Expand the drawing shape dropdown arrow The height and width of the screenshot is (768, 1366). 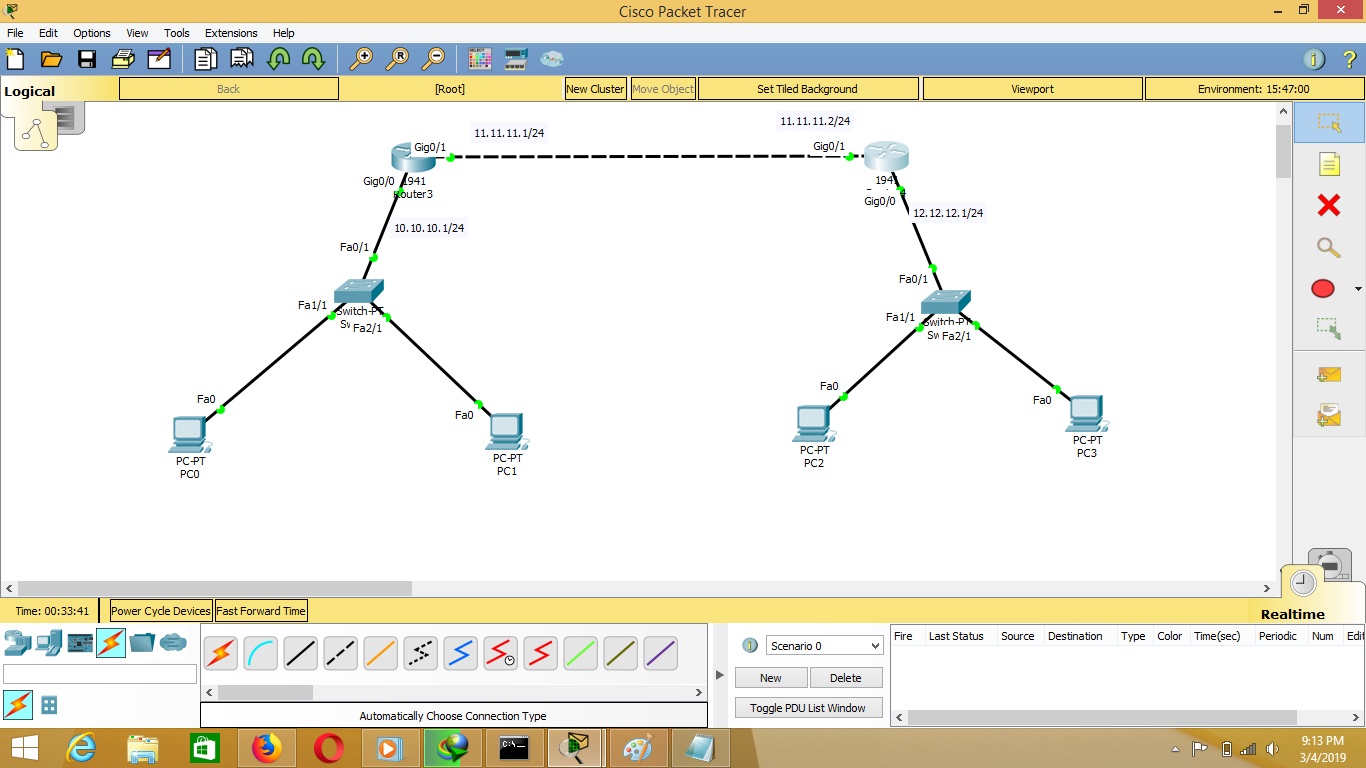[1358, 288]
